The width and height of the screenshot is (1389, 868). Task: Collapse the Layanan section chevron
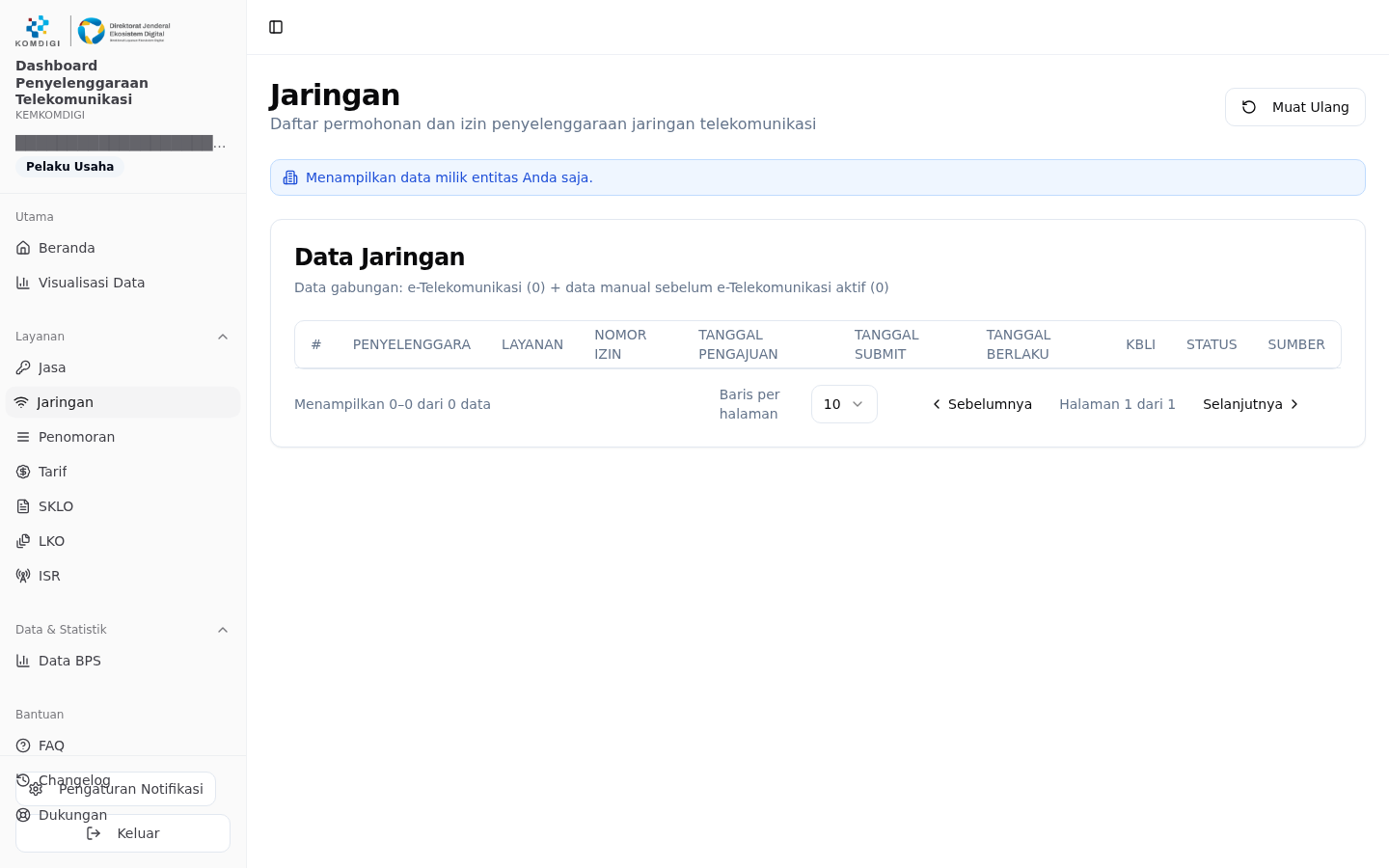click(x=223, y=337)
